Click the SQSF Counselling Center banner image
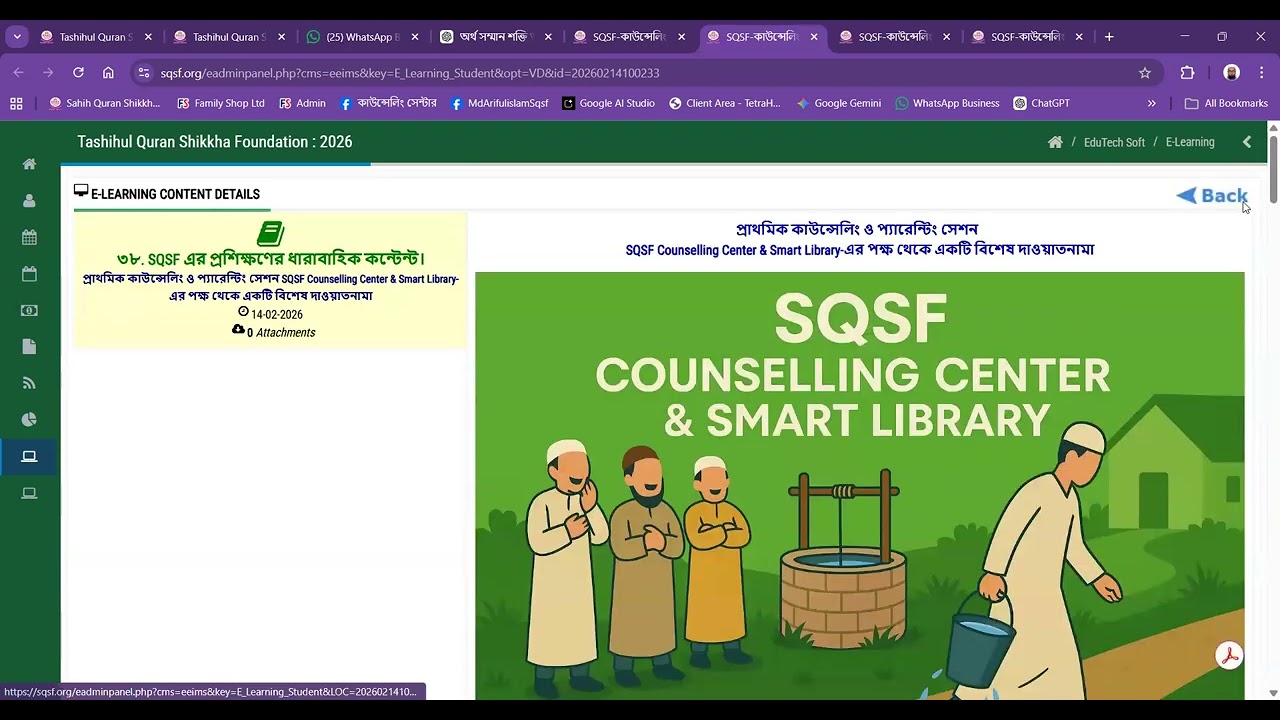 tap(860, 486)
